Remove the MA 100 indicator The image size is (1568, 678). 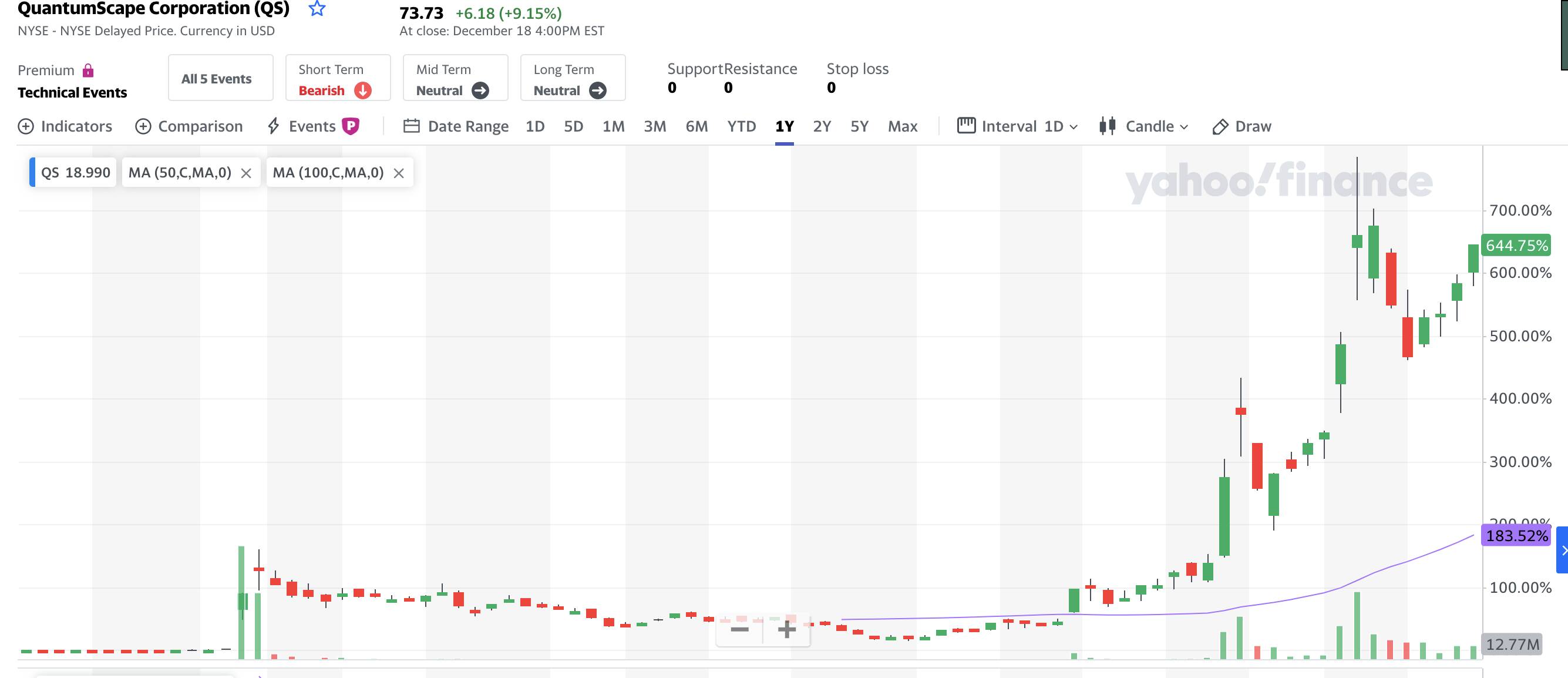pos(399,173)
